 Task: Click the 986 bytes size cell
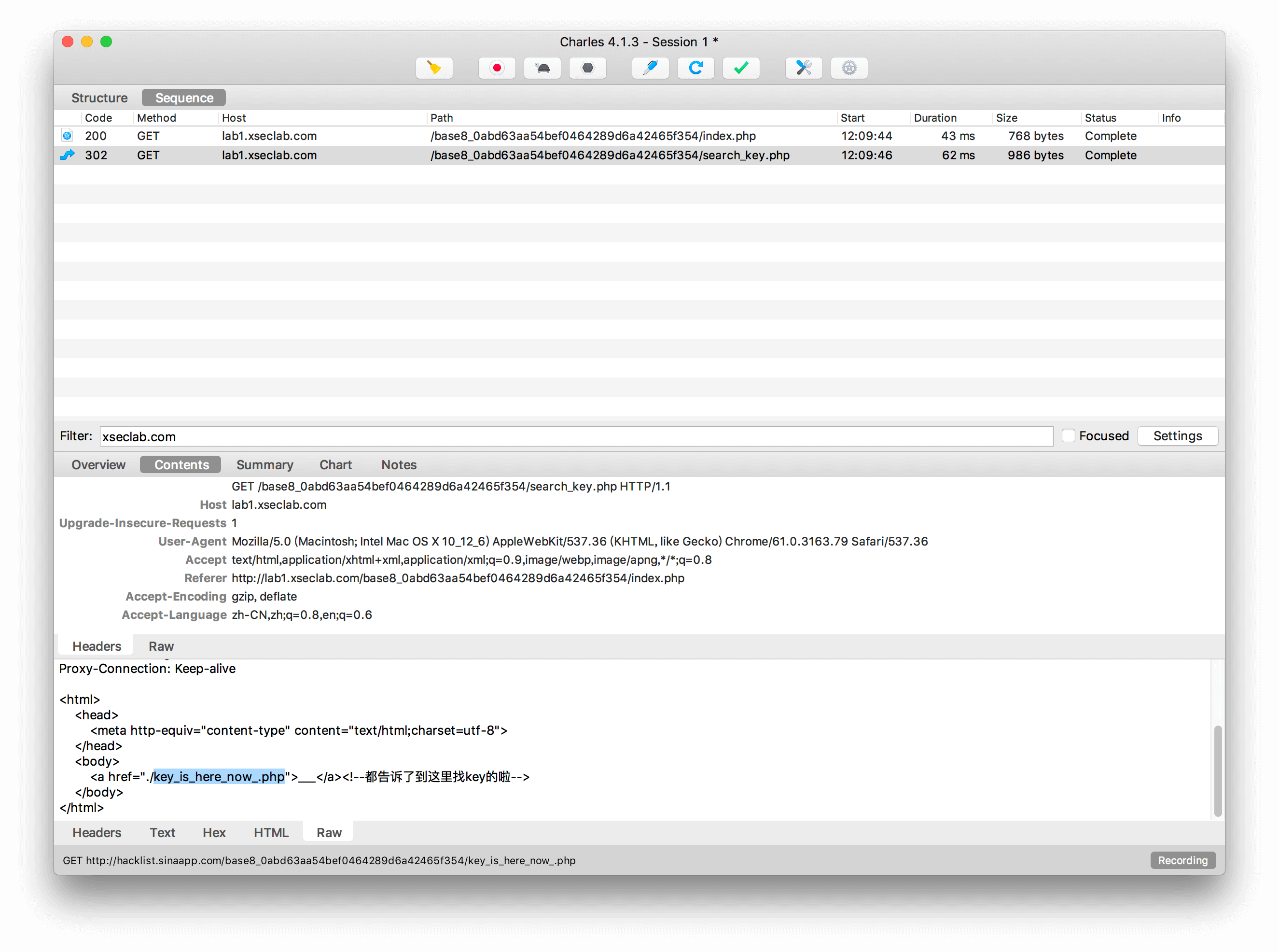tap(1036, 155)
